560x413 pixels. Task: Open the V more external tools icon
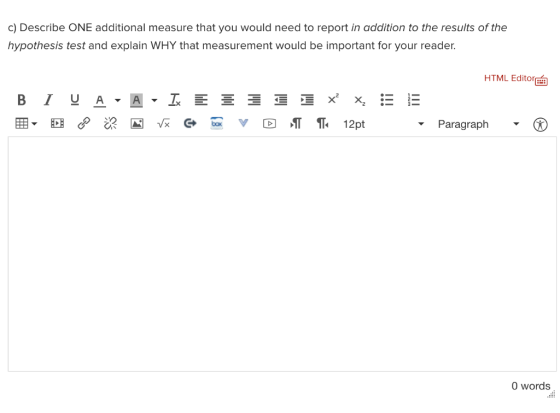pos(243,123)
